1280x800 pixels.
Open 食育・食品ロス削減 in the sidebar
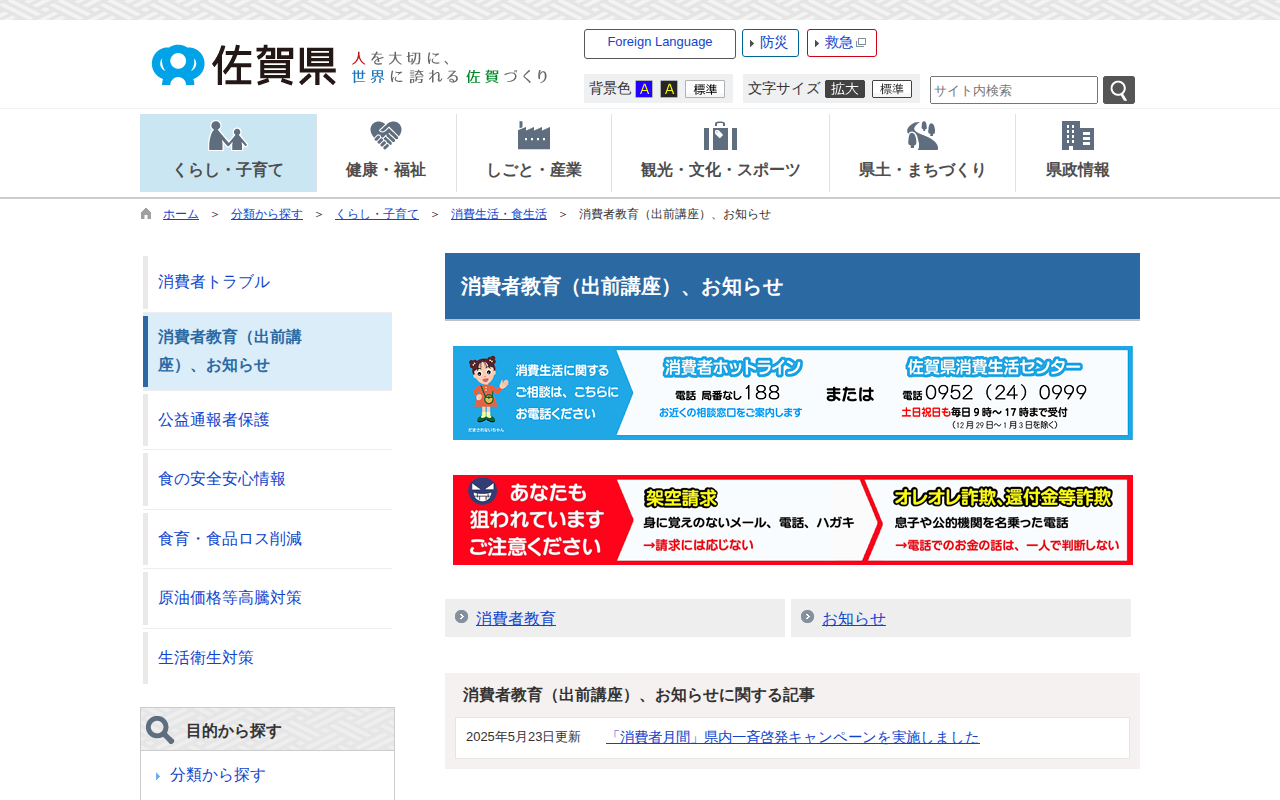pyautogui.click(x=267, y=539)
